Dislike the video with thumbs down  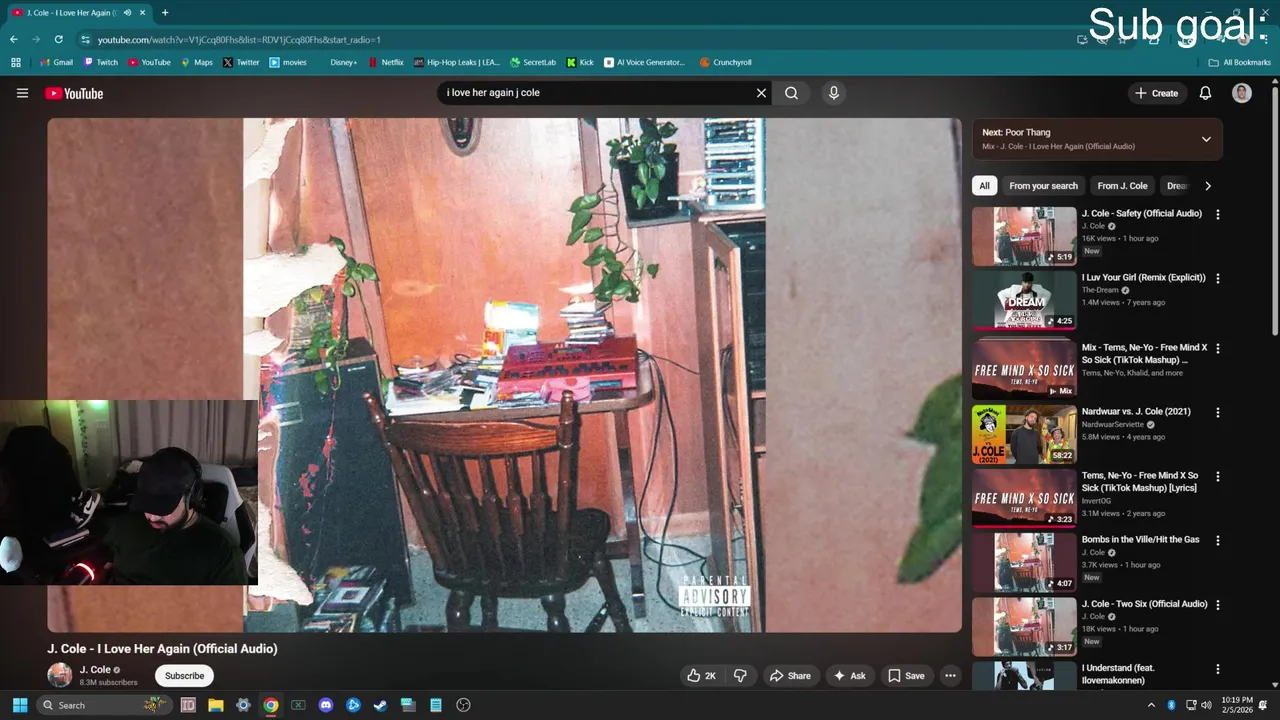(740, 676)
